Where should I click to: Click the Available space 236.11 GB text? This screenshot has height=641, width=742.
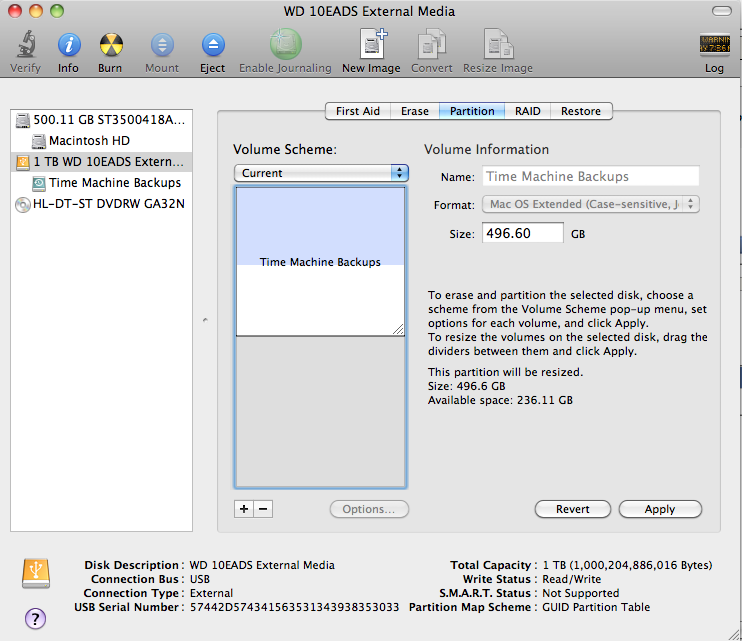500,400
